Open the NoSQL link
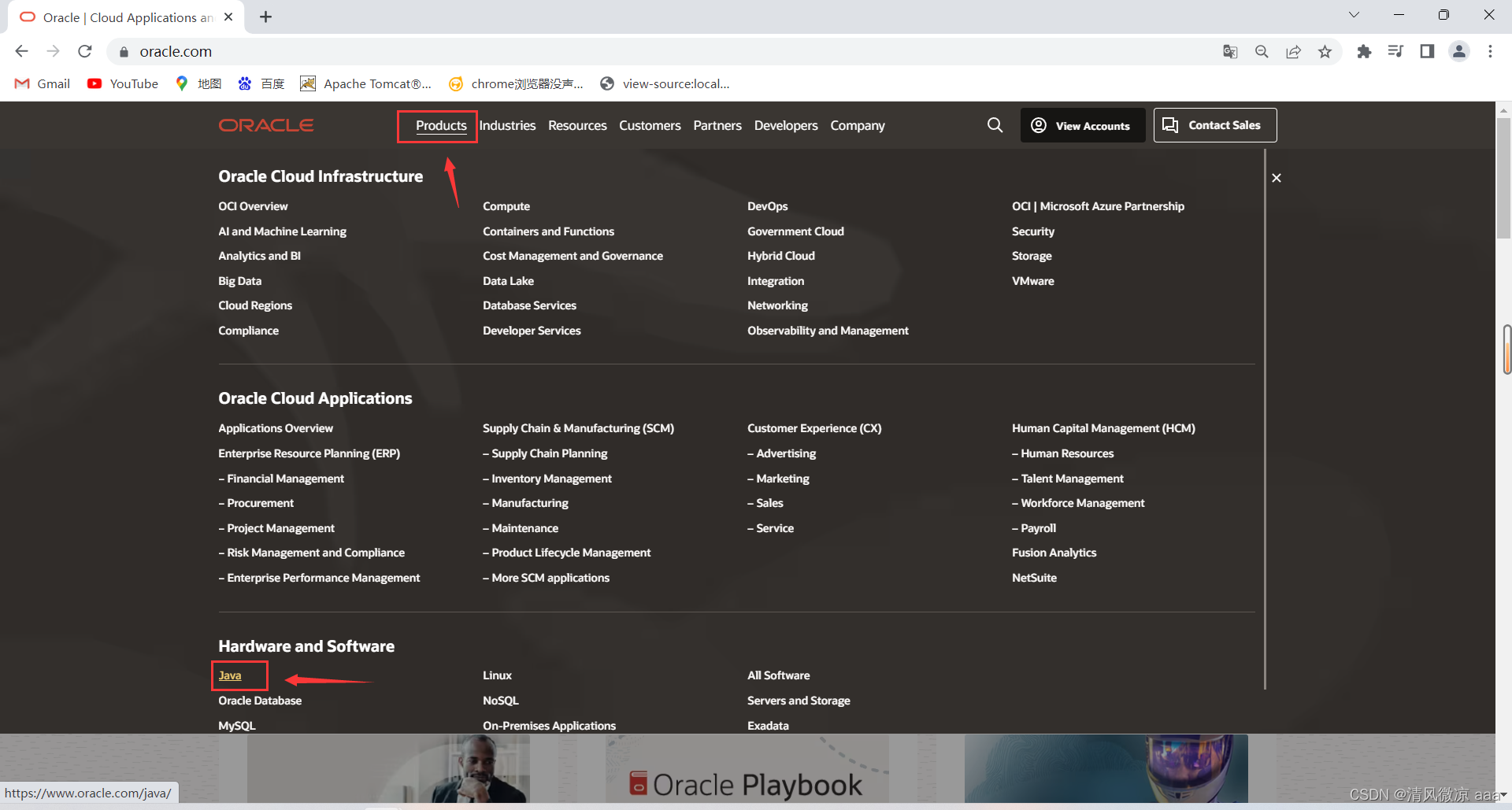 point(500,701)
